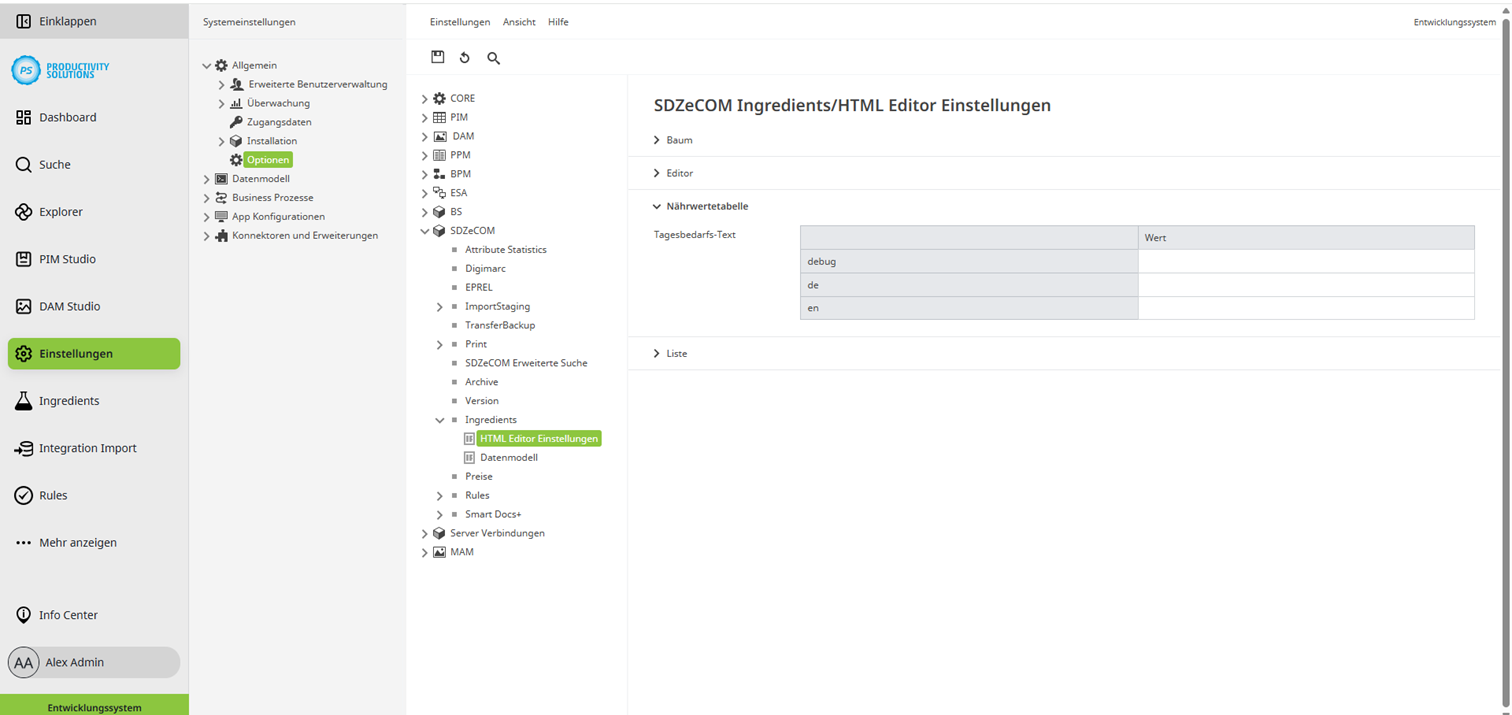Click the refresh icon in the toolbar
Image resolution: width=1512 pixels, height=715 pixels.
[465, 57]
